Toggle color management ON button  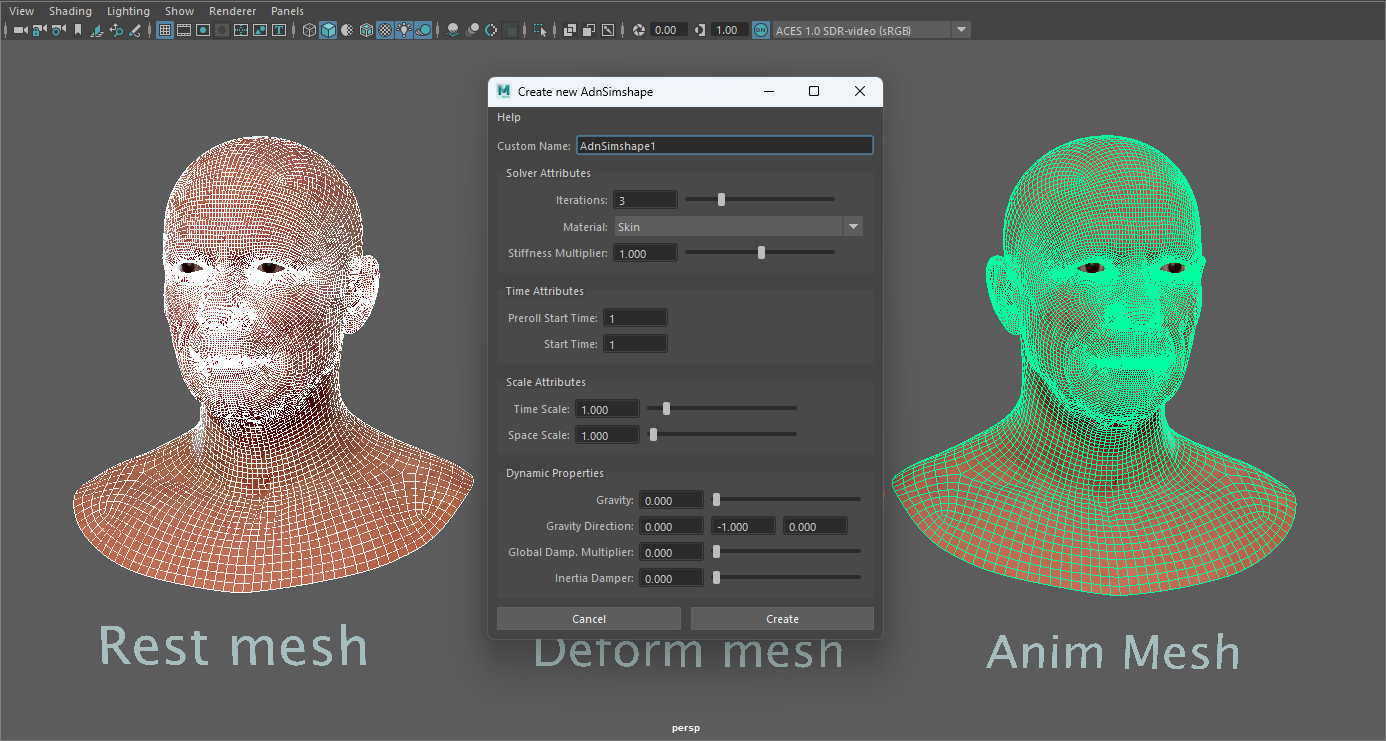click(x=760, y=29)
